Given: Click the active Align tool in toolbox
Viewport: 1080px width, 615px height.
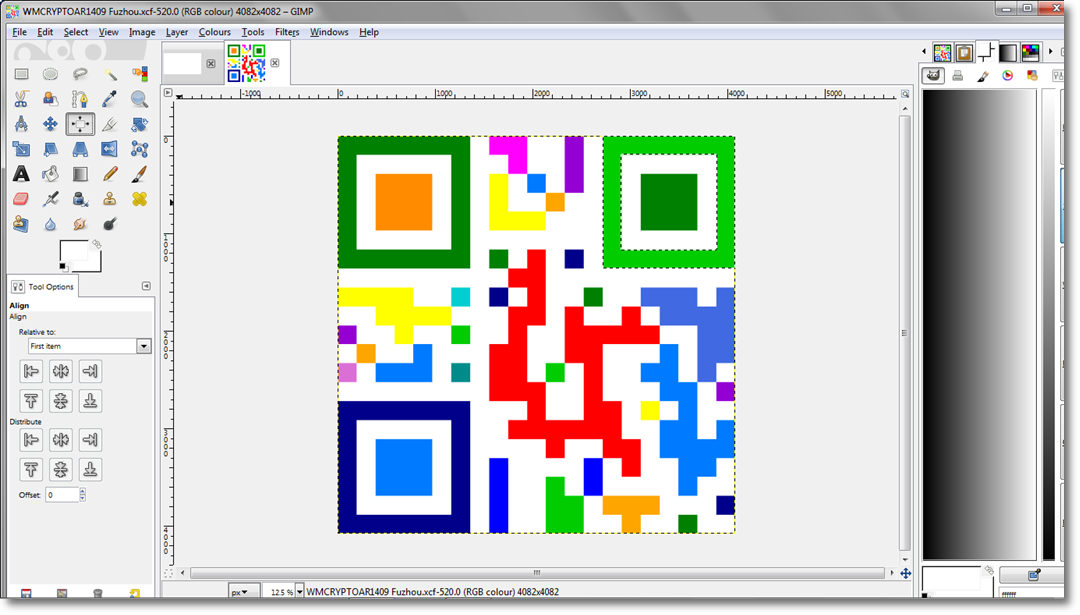Looking at the screenshot, I should point(80,124).
